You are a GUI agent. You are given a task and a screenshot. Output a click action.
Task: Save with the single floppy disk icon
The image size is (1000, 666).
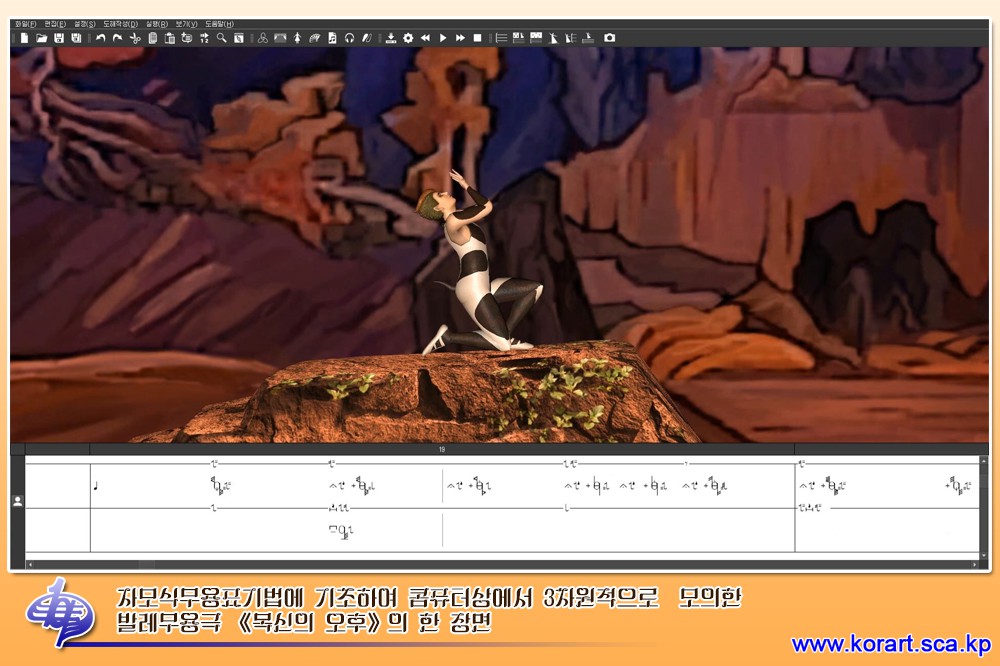tap(59, 38)
